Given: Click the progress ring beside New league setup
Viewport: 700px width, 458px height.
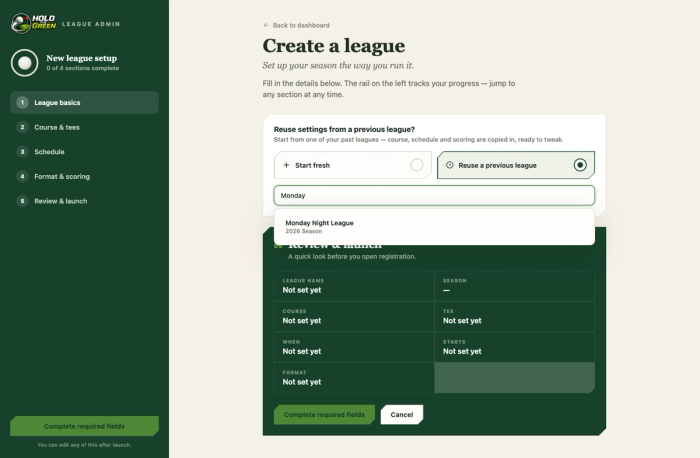Looking at the screenshot, I should pyautogui.click(x=25, y=63).
